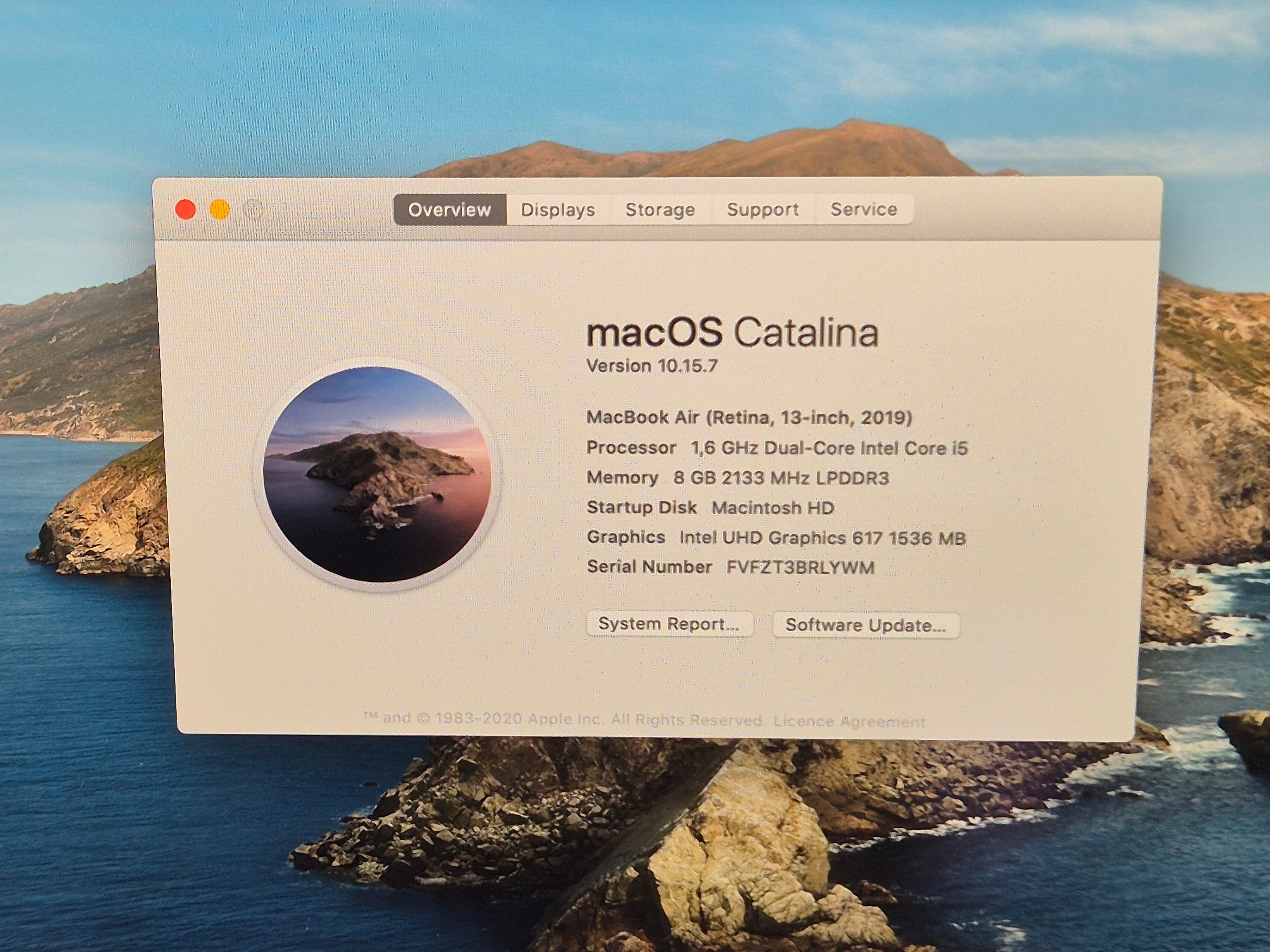The image size is (1270, 952).
Task: Click the MacBook Air model line
Action: [x=749, y=417]
